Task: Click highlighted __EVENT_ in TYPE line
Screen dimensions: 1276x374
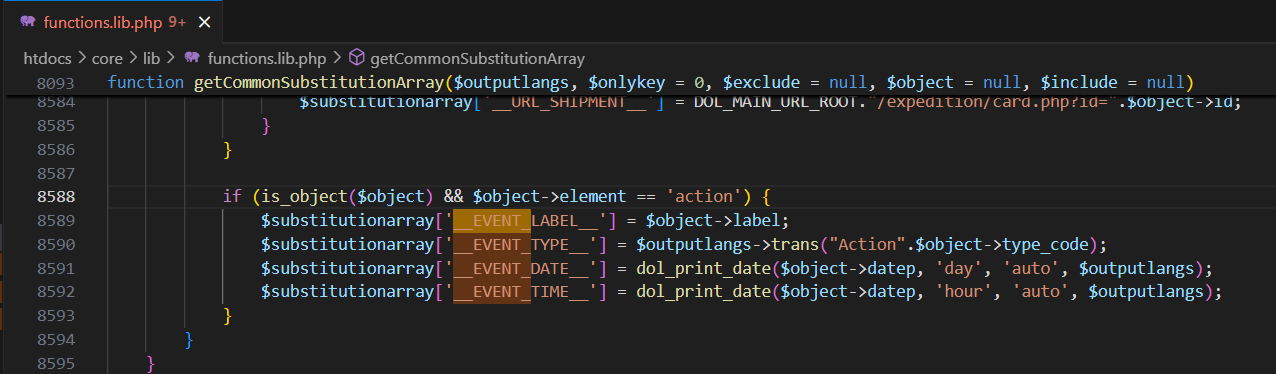Action: 492,245
